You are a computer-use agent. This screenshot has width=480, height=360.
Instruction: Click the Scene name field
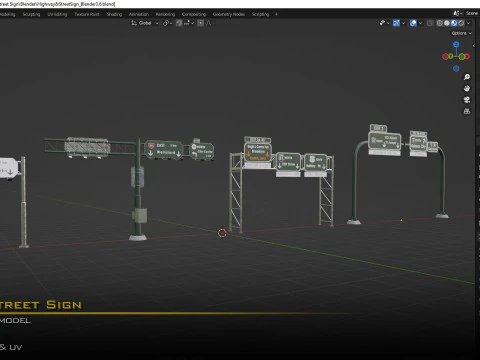(472, 13)
